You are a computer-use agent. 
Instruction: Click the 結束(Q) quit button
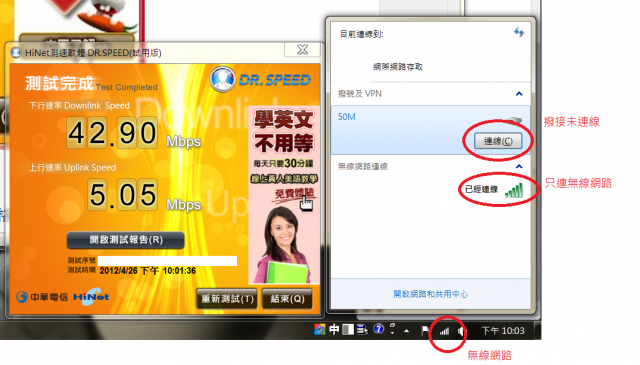[x=287, y=299]
